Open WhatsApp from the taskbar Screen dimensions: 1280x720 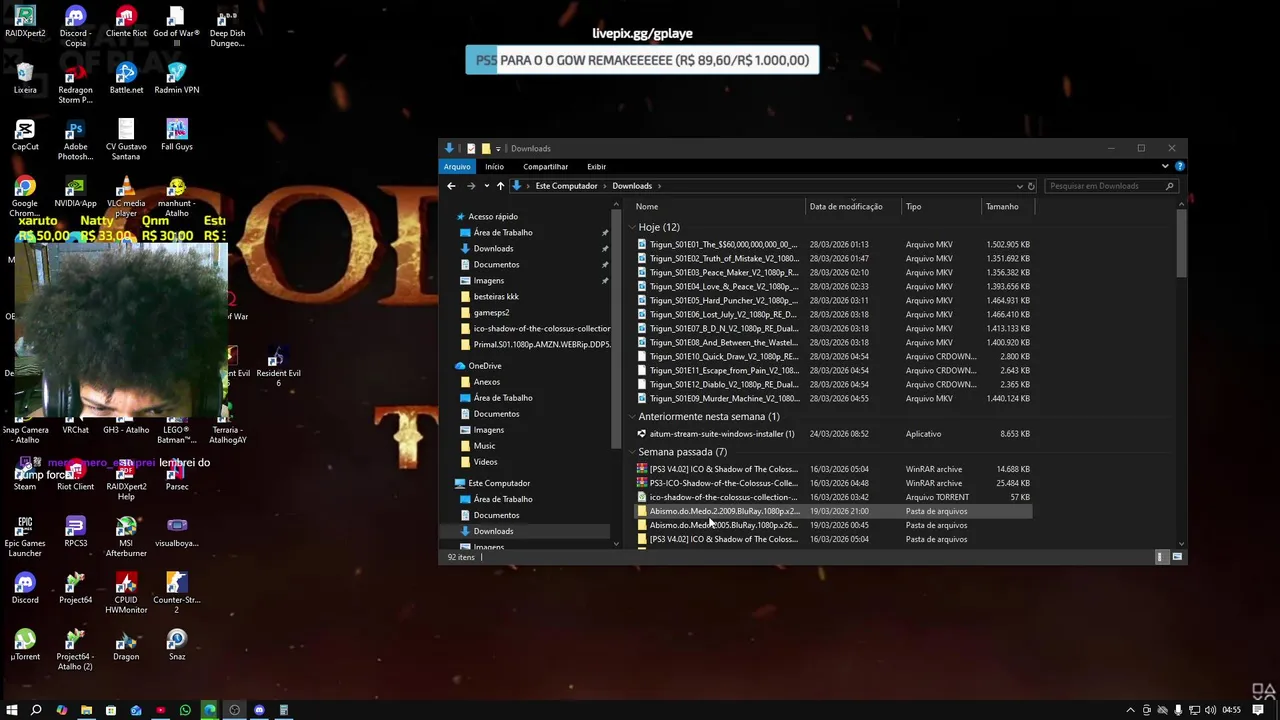click(x=185, y=710)
